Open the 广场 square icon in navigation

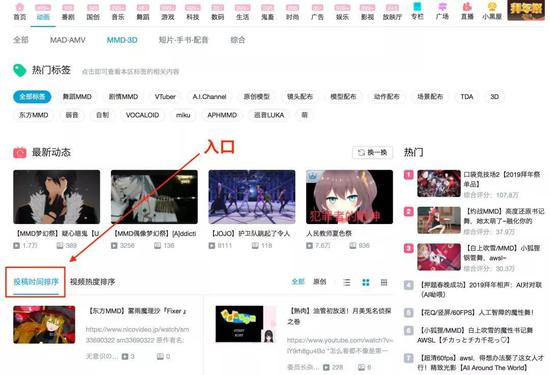[442, 12]
